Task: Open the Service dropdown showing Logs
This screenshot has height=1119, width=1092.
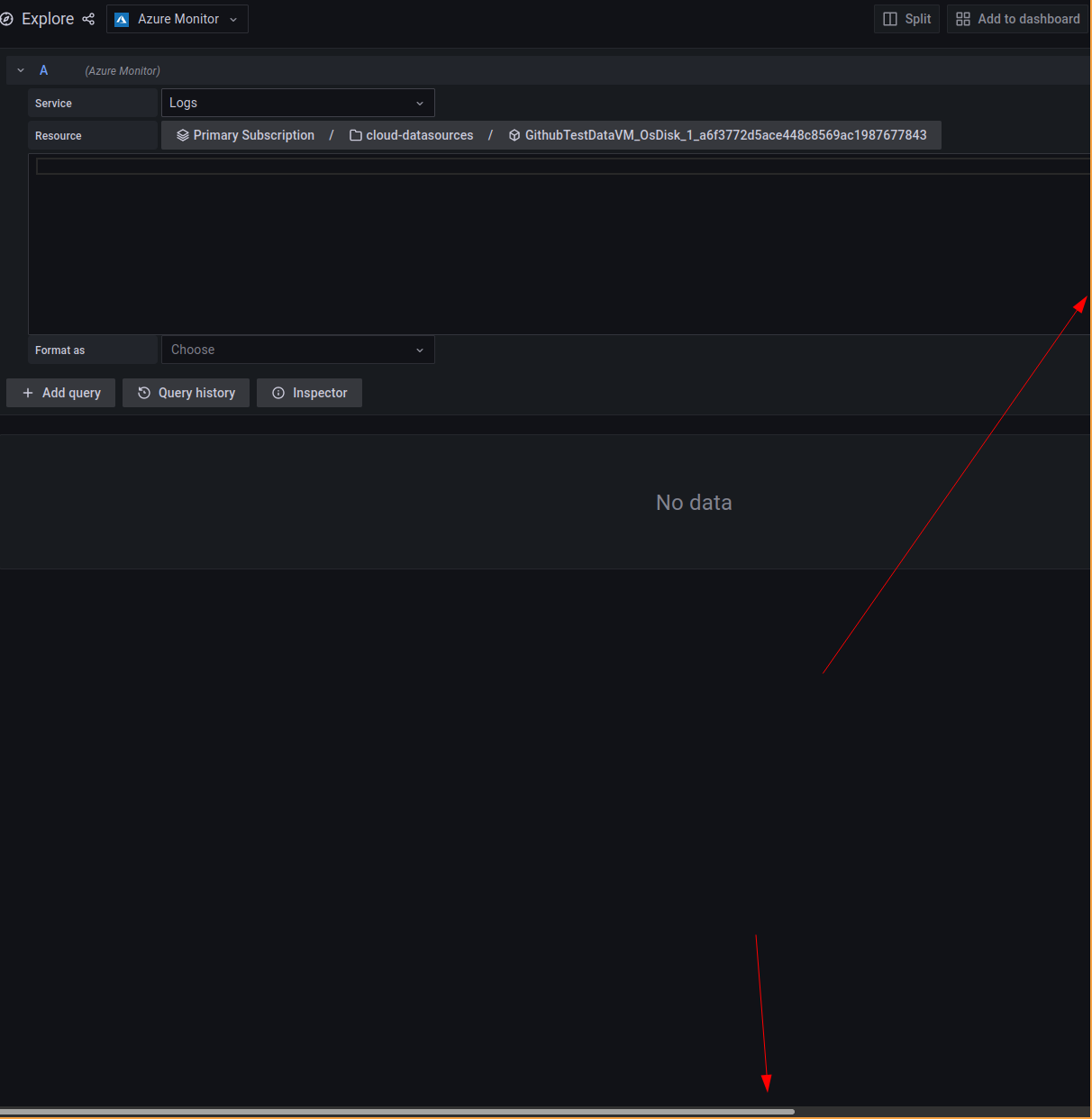Action: coord(297,103)
